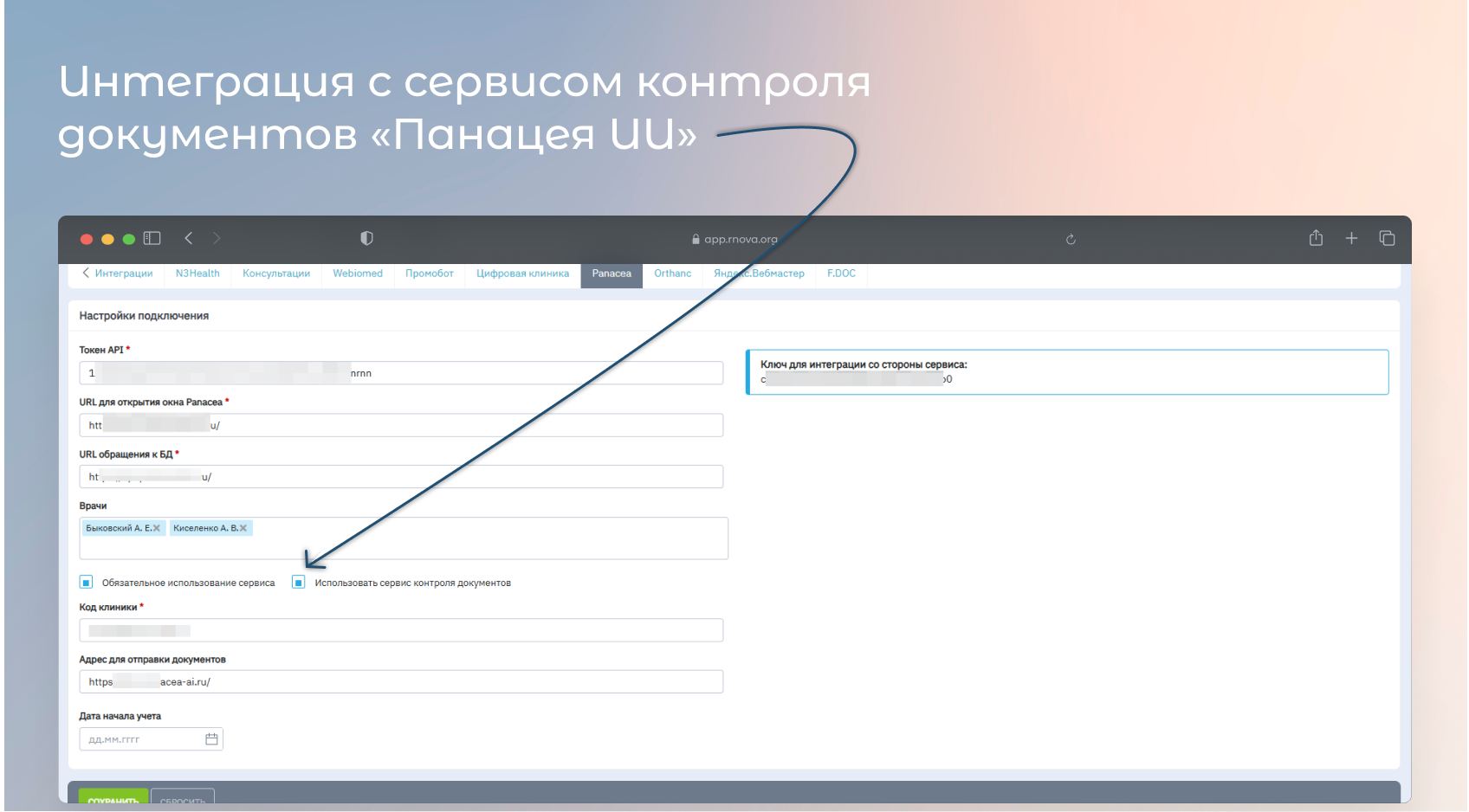Reload the page with refresh icon

pos(1071,240)
